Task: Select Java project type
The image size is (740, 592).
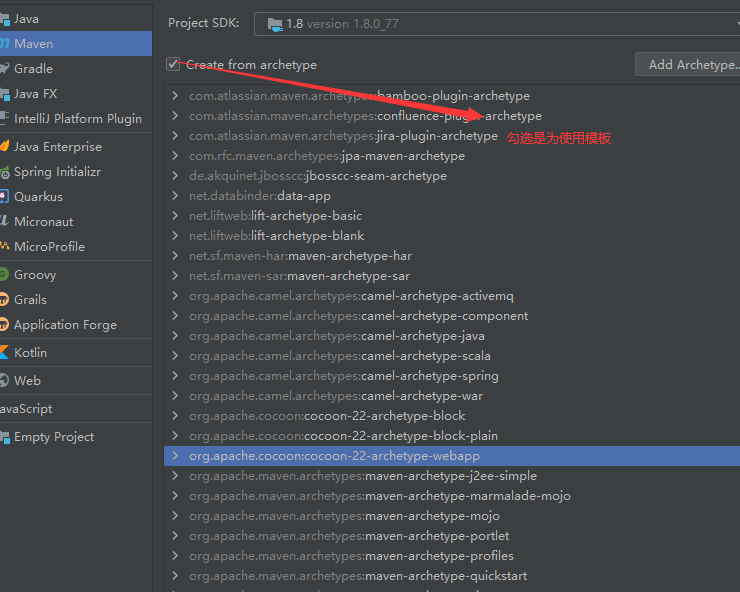Action: (x=76, y=19)
